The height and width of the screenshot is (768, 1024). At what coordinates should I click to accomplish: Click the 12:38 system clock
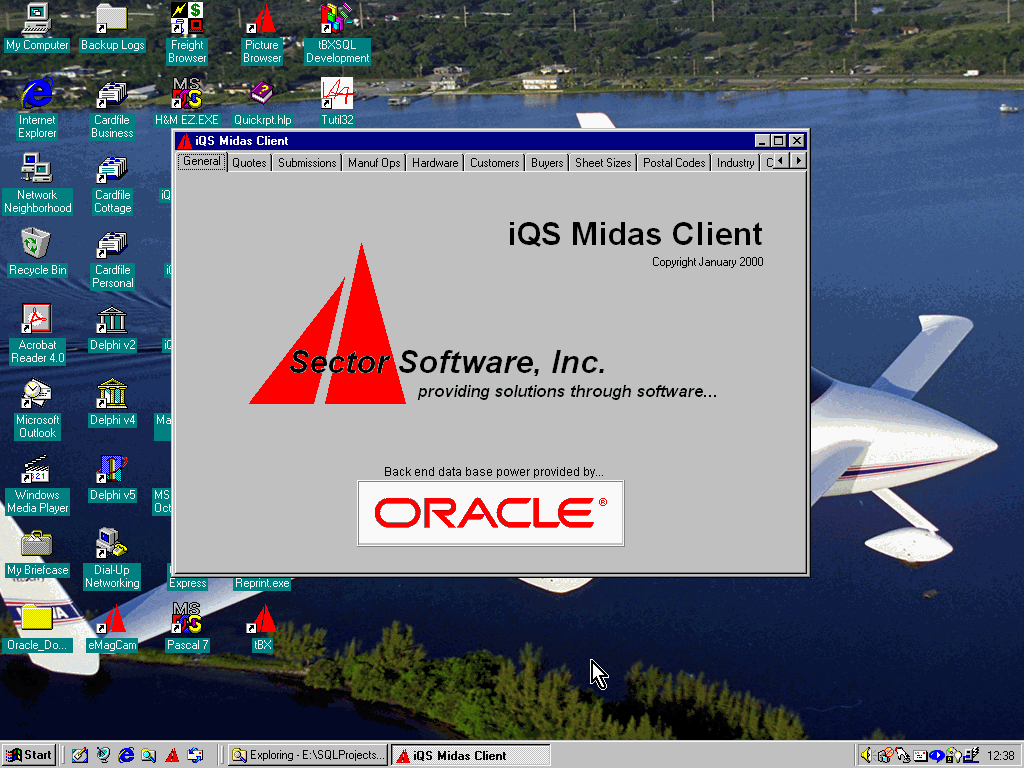(x=1000, y=756)
